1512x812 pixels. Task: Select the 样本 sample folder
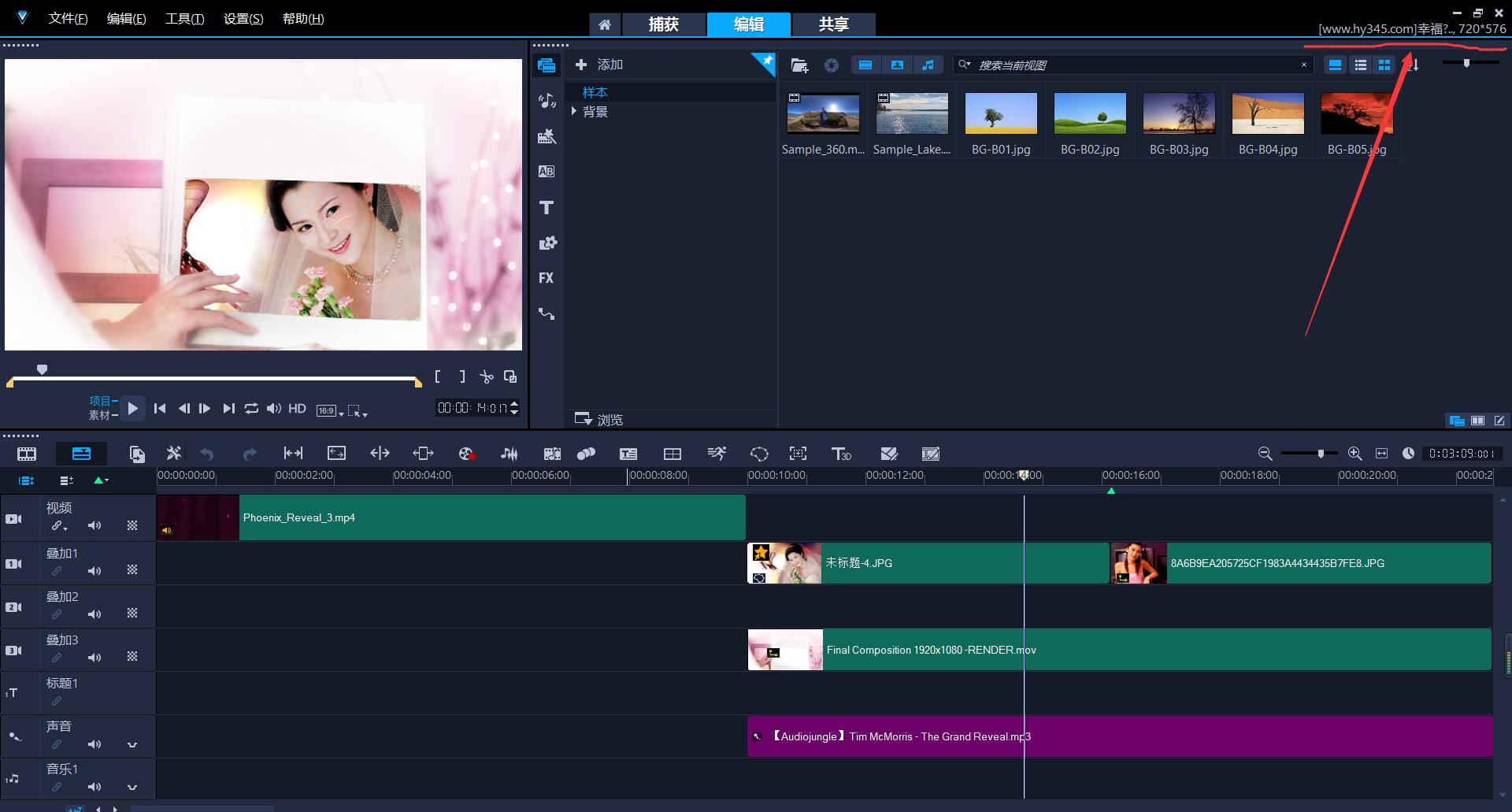[x=595, y=92]
